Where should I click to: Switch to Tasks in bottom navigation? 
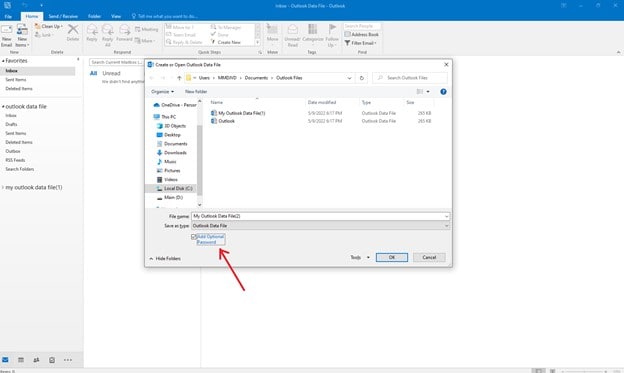(x=52, y=360)
